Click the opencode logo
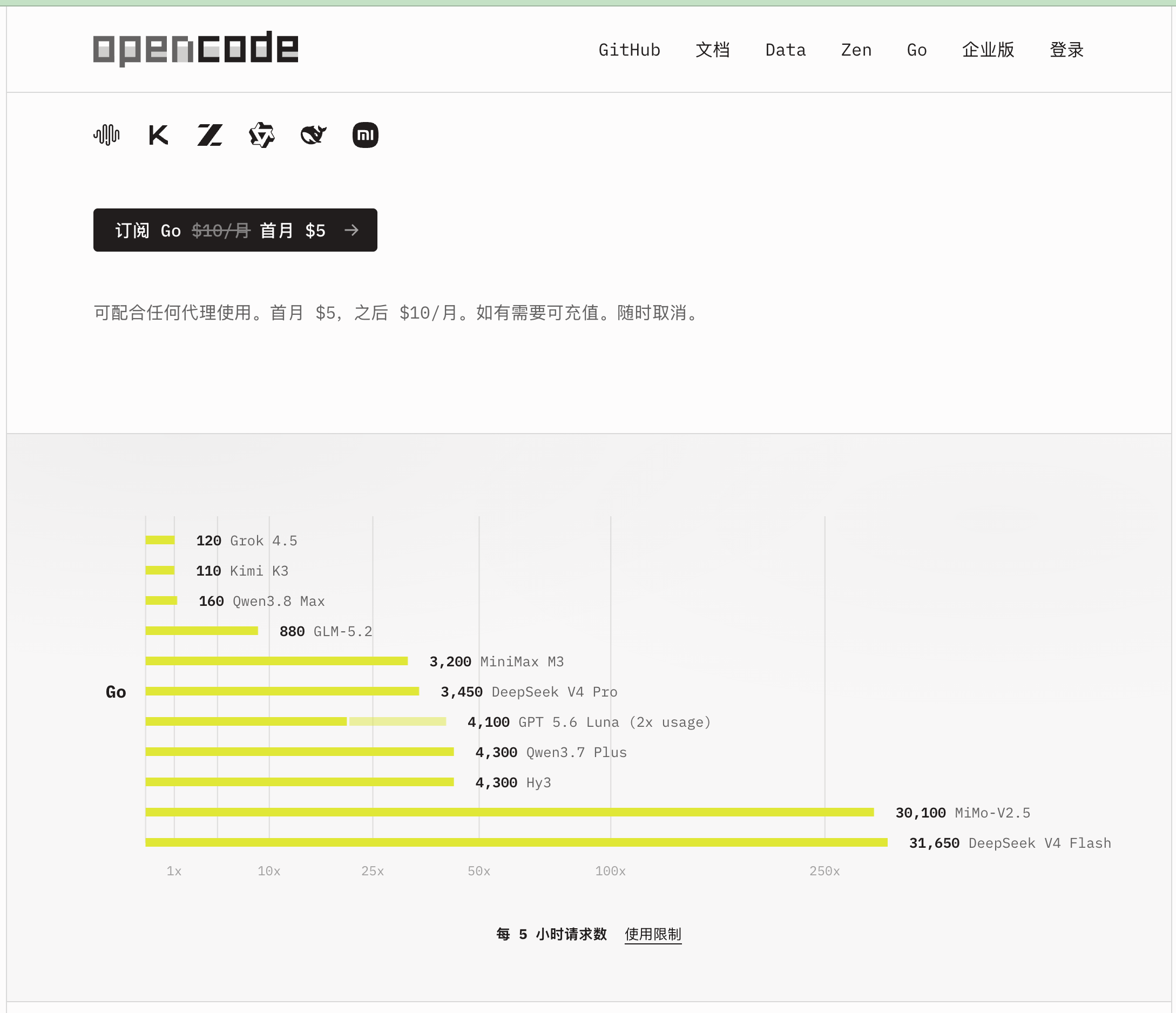Screen dimensions: 1176x1013 coord(196,48)
